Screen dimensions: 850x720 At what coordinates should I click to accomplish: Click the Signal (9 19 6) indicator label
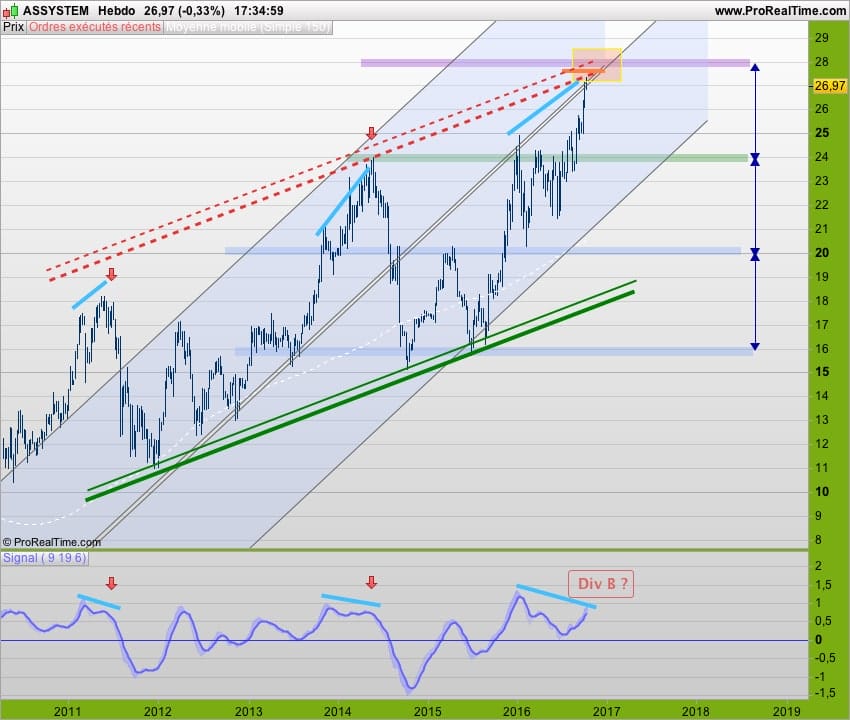(44, 558)
